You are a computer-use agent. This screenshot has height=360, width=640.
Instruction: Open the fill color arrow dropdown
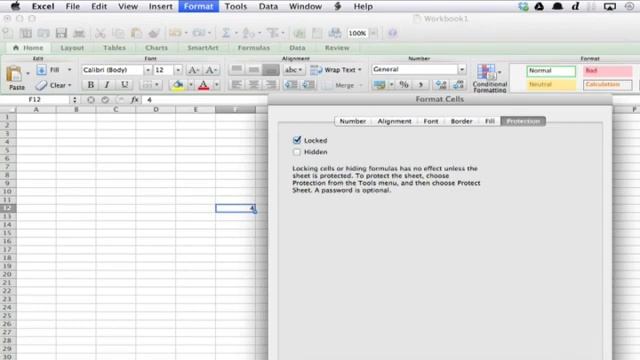(190, 85)
